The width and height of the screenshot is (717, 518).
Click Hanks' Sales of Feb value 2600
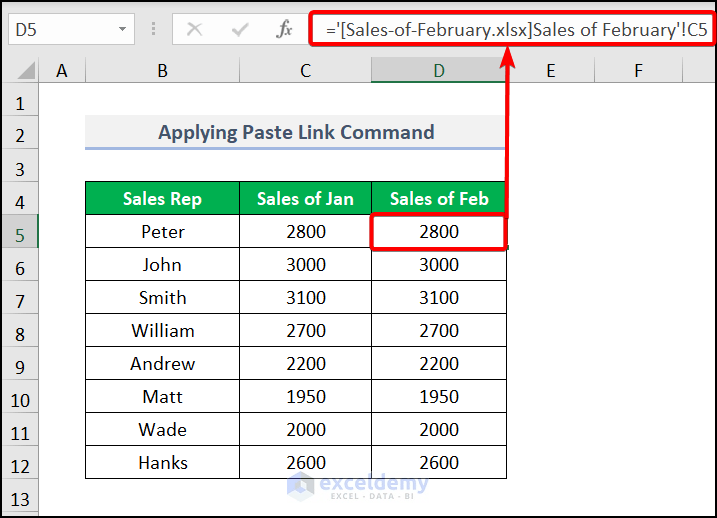(x=439, y=462)
